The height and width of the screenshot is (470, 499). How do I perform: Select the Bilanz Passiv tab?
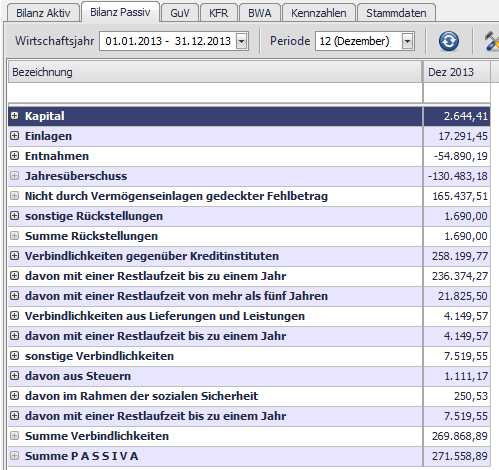click(x=120, y=12)
